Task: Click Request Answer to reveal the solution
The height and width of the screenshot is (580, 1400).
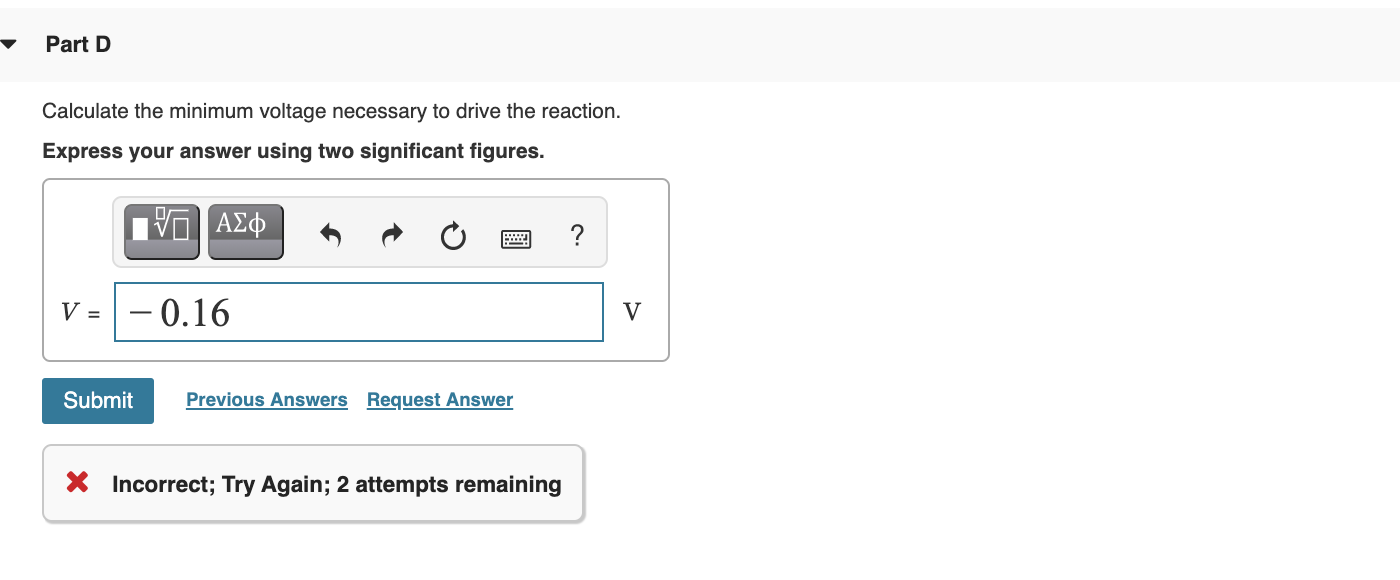Action: 439,399
